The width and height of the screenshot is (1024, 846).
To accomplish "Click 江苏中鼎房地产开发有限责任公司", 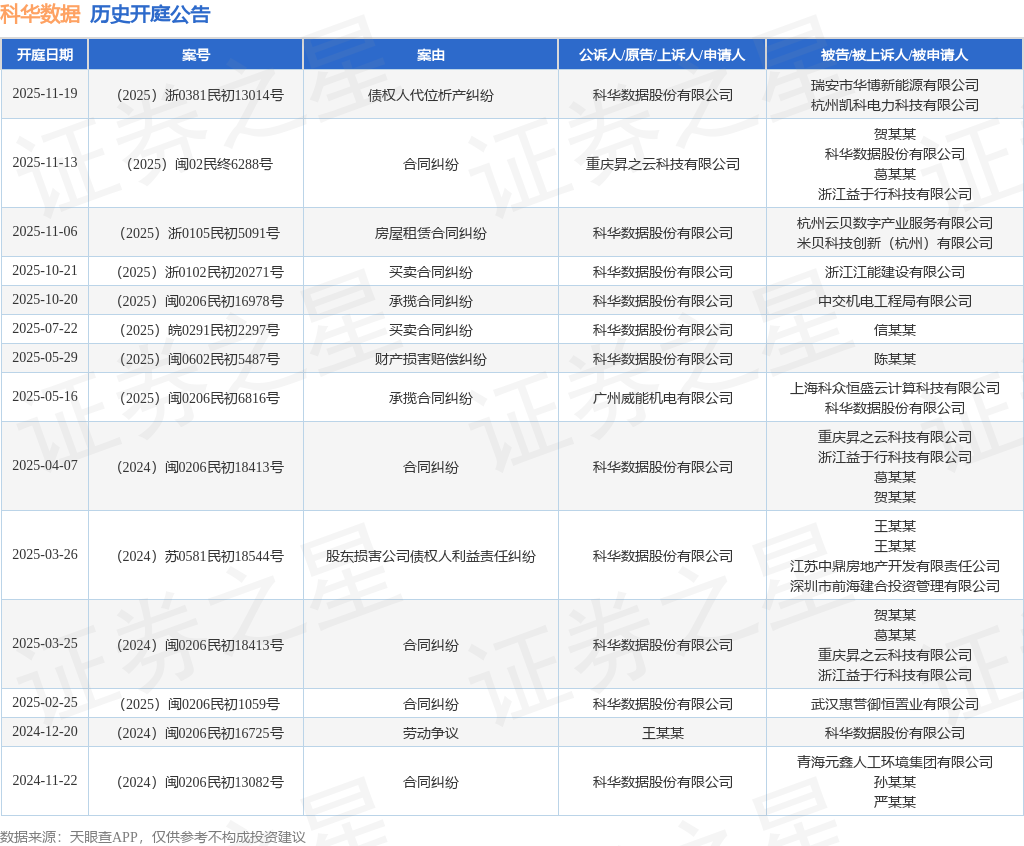I will click(x=895, y=566).
